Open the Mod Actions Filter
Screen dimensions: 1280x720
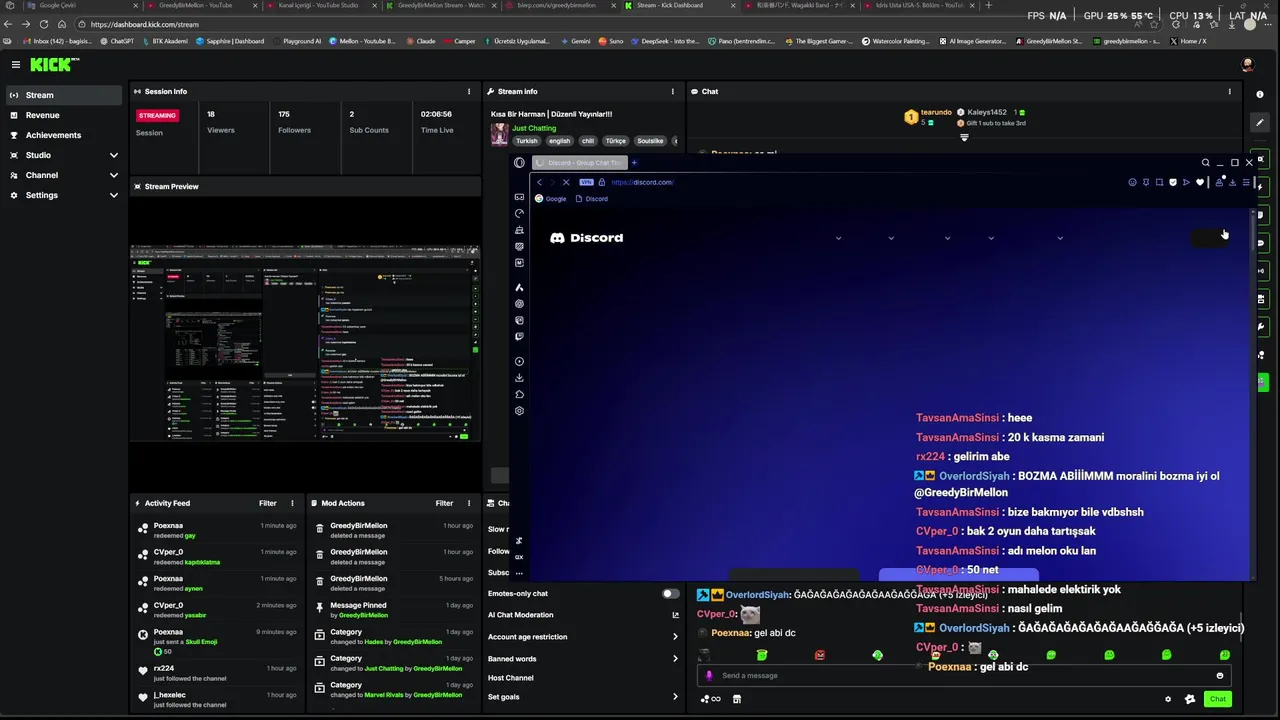coord(444,503)
